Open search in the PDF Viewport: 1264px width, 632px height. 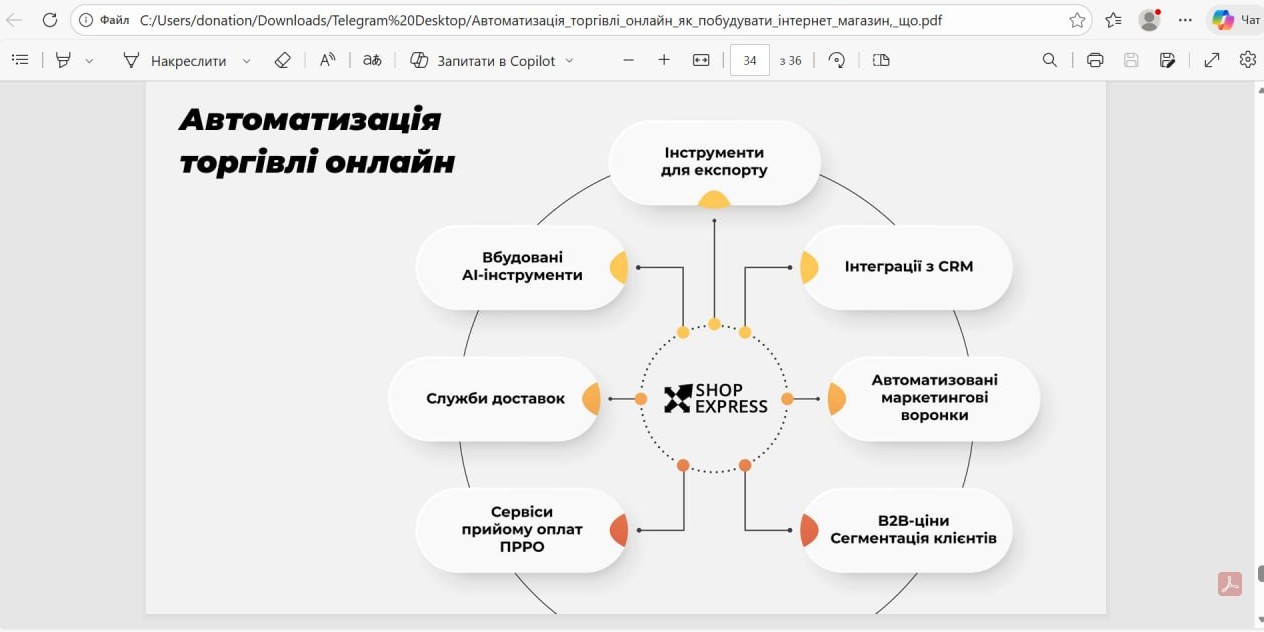click(x=1050, y=60)
